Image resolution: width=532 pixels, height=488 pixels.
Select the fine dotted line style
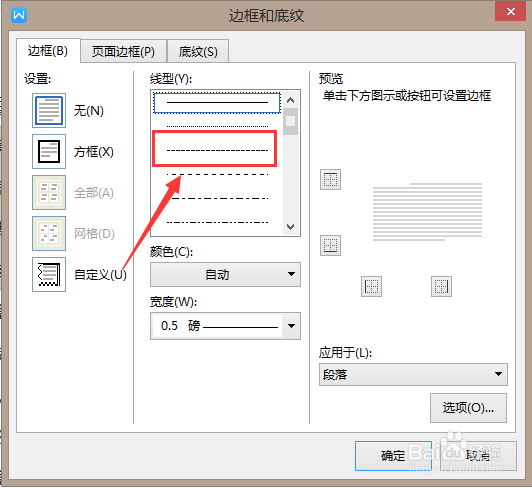click(217, 126)
